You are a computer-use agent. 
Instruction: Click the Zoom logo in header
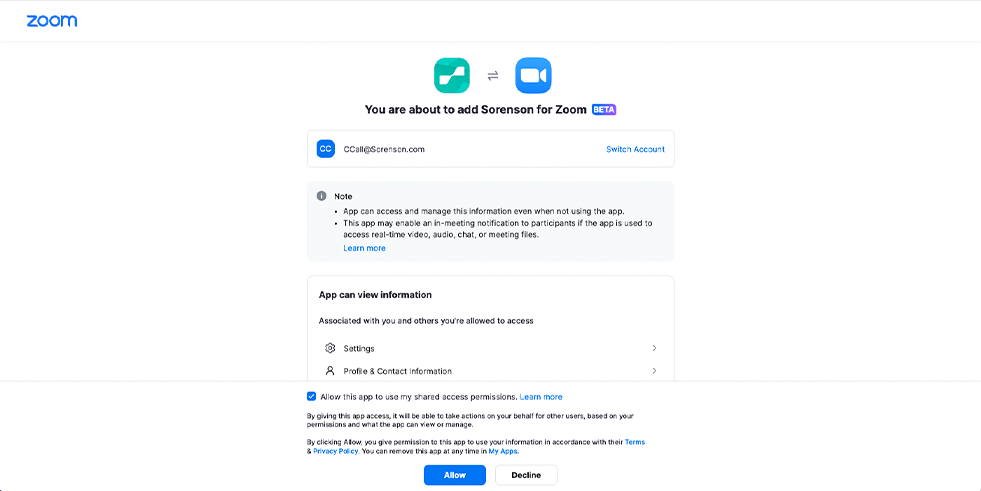tap(52, 21)
